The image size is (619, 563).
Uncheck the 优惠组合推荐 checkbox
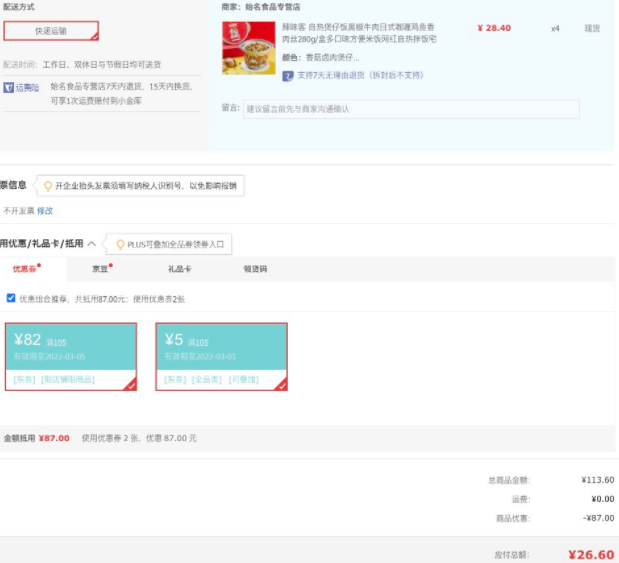(x=11, y=298)
